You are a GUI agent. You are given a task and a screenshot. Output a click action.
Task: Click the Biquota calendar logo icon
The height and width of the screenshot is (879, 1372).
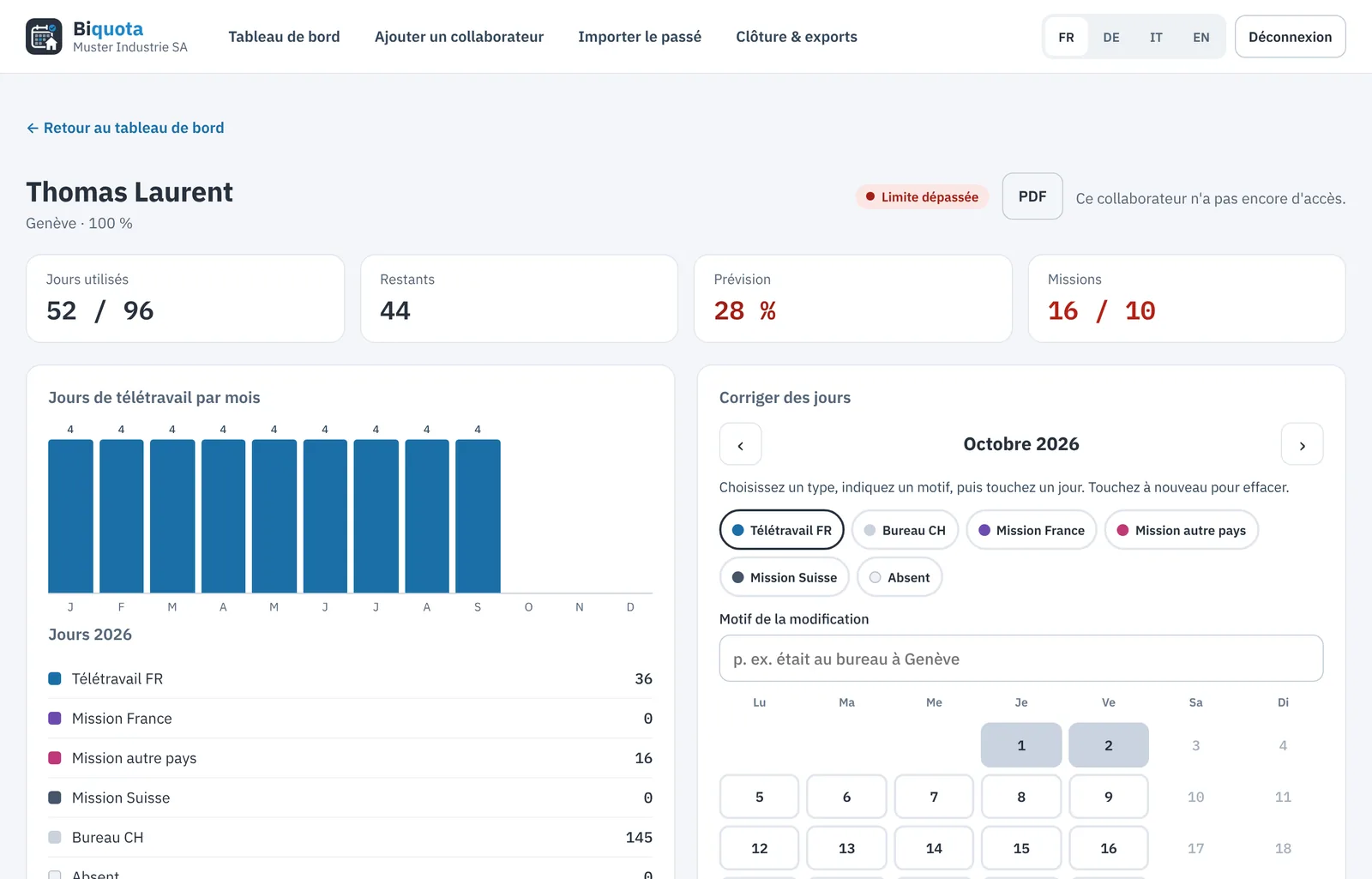(44, 36)
